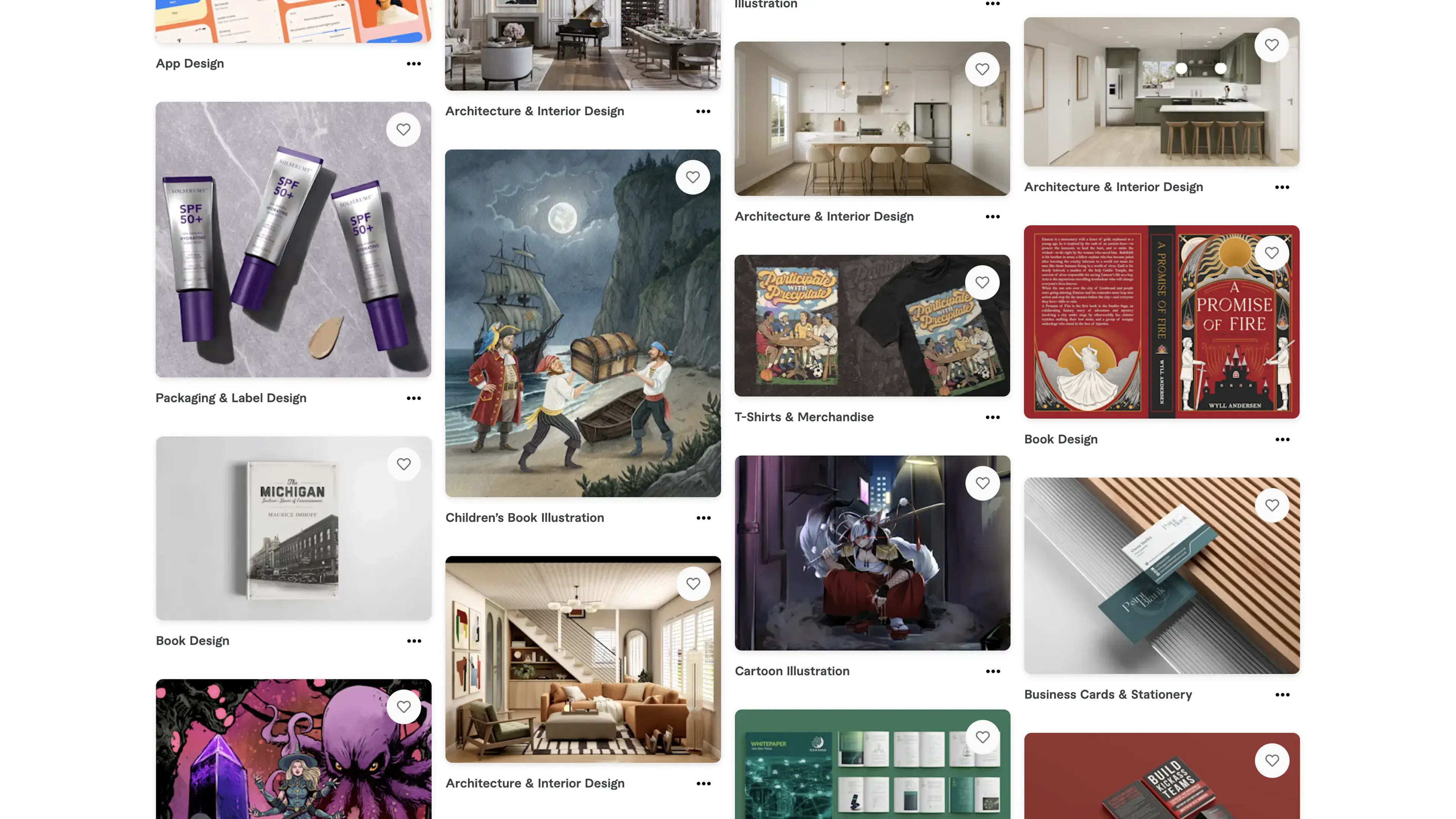
Task: Open the staircase living room interior image
Action: (x=583, y=660)
